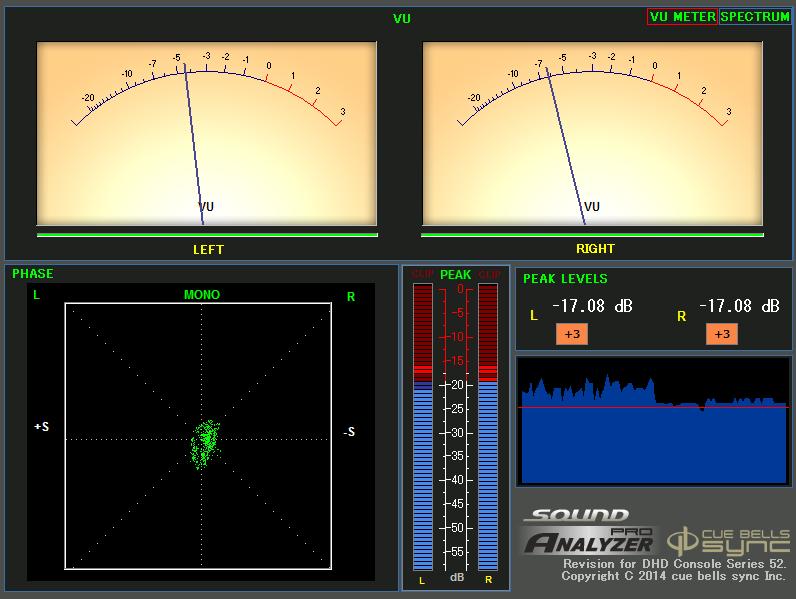Image resolution: width=796 pixels, height=599 pixels.
Task: Click the MONO label above phase scope
Action: tap(201, 295)
